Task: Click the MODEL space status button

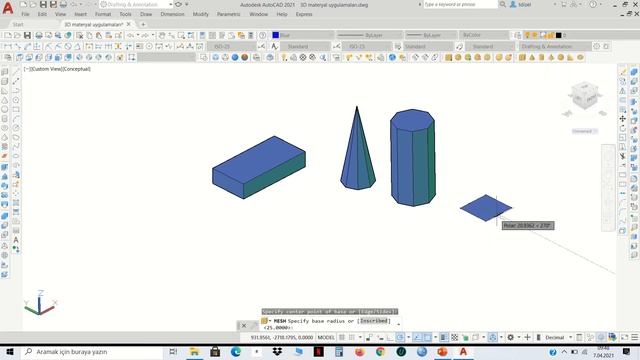Action: 326,338
